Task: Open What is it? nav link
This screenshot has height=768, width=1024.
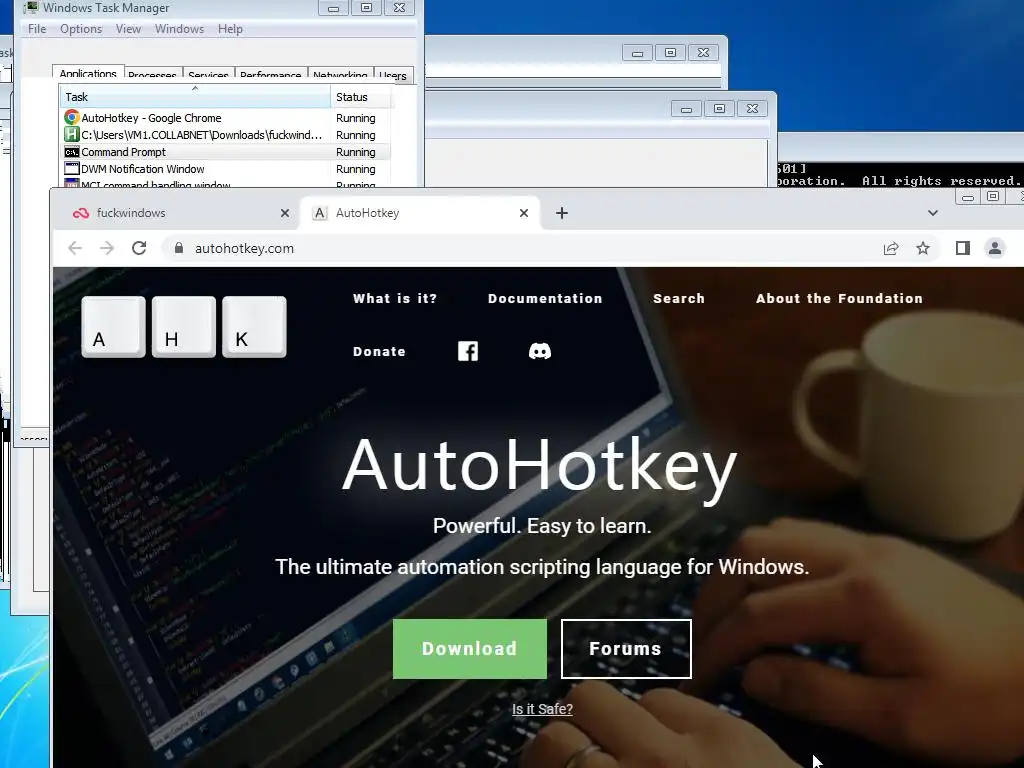Action: click(395, 298)
